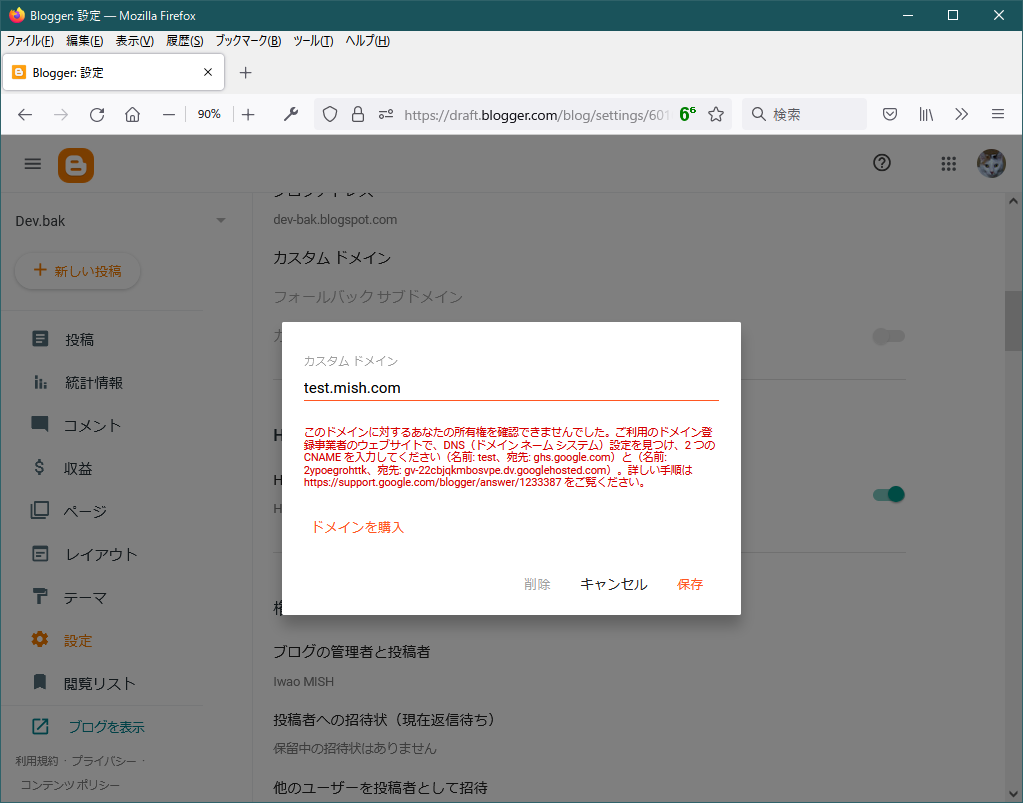This screenshot has height=803, width=1023.
Task: Click dev-bak.blogspot.com address text
Action: (x=335, y=220)
